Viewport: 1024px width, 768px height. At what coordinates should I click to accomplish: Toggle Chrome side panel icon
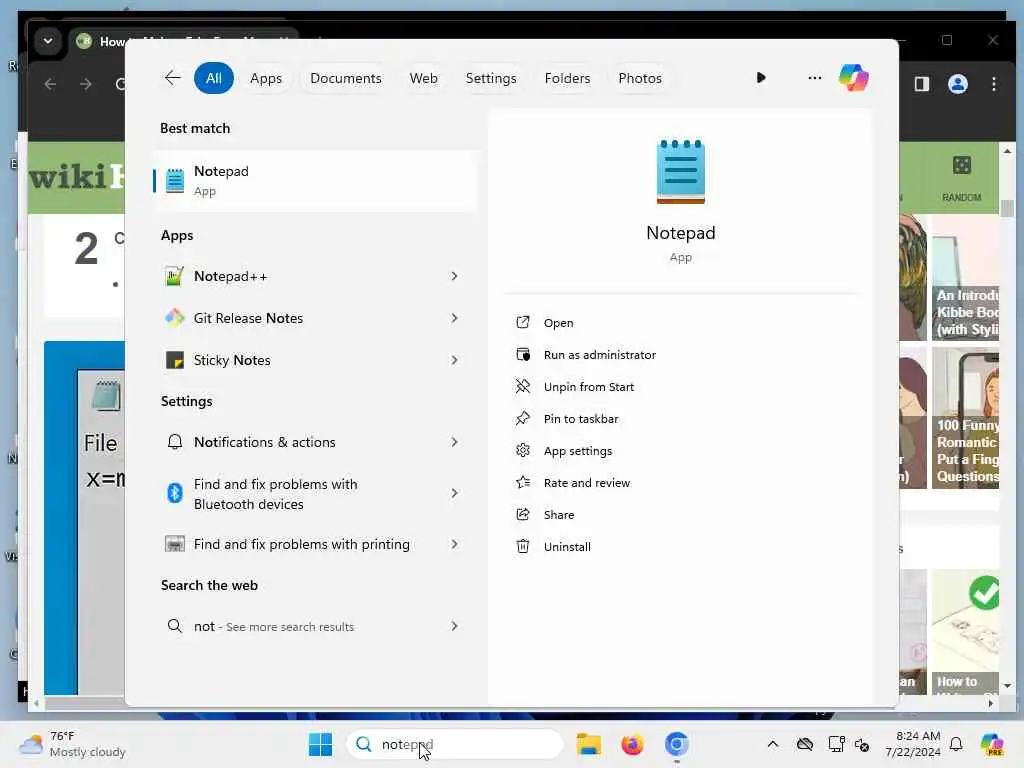click(921, 84)
